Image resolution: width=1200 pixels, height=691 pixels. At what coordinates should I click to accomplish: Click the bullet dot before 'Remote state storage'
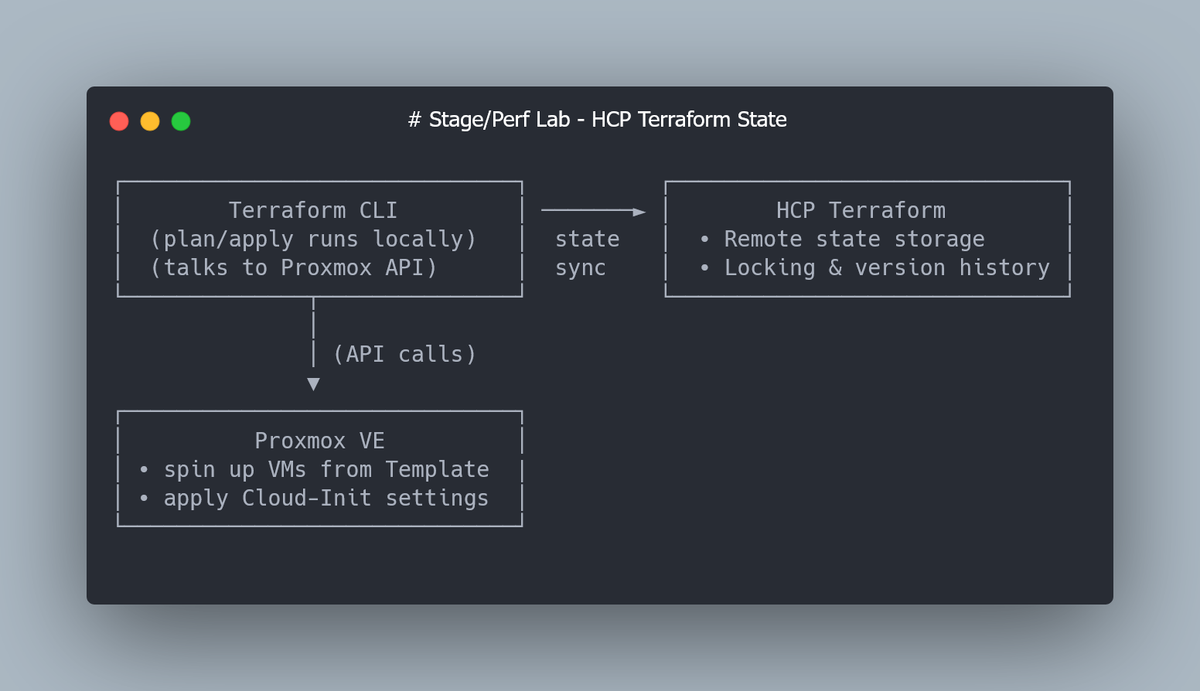click(x=705, y=240)
